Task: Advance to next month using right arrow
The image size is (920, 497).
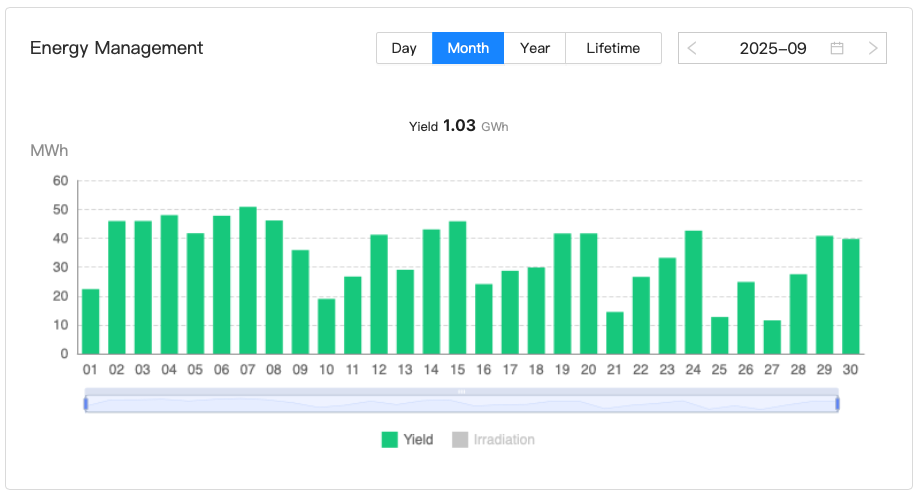Action: [x=872, y=48]
